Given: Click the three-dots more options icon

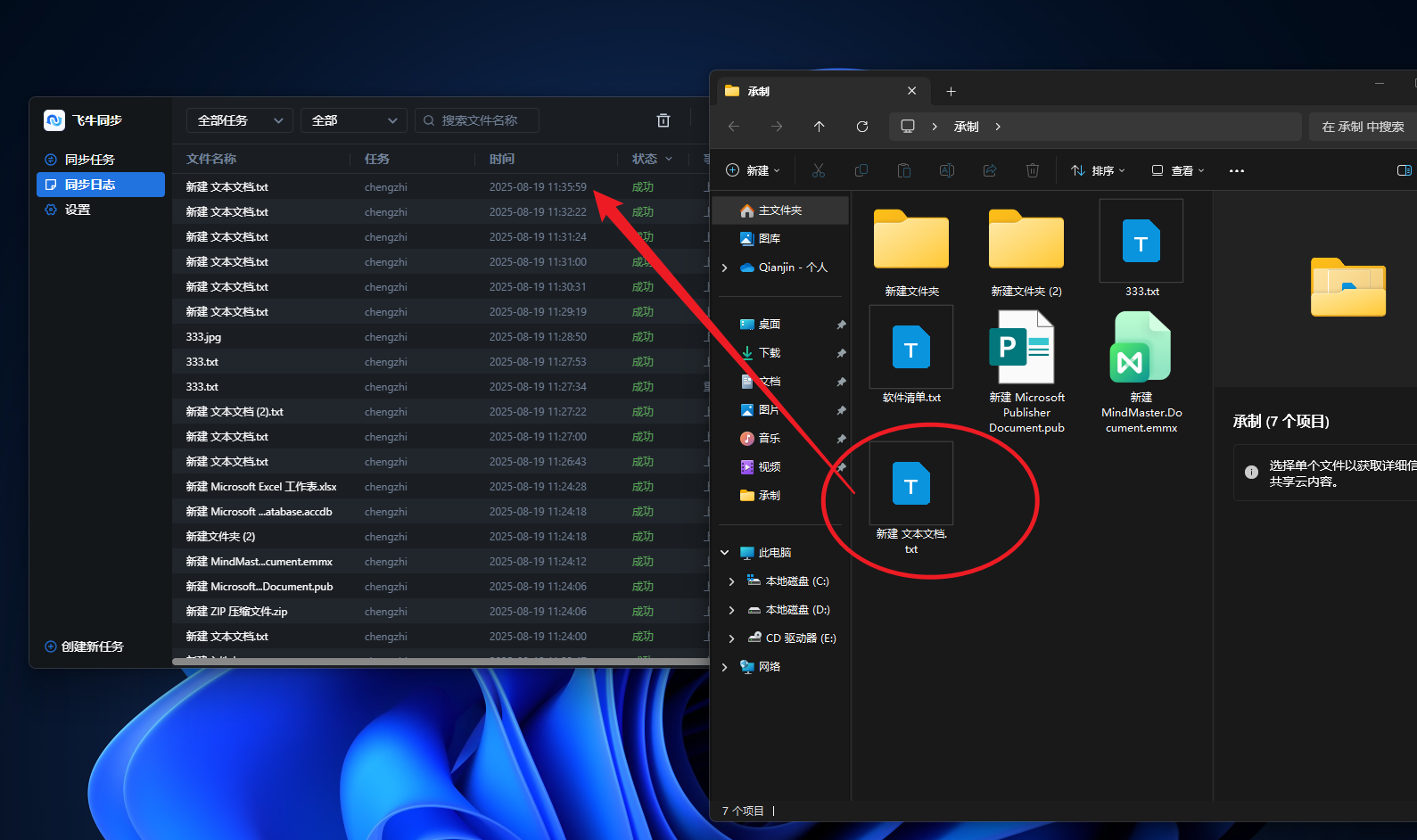Looking at the screenshot, I should [x=1236, y=170].
